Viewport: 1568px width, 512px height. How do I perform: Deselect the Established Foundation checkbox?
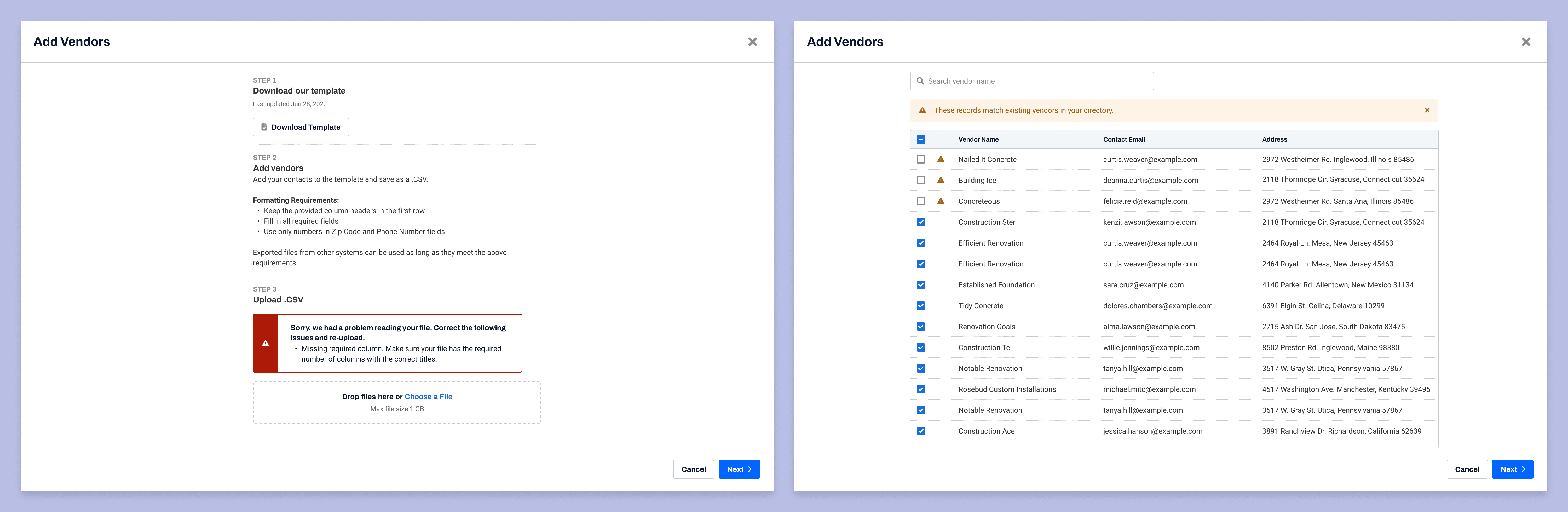coord(921,285)
